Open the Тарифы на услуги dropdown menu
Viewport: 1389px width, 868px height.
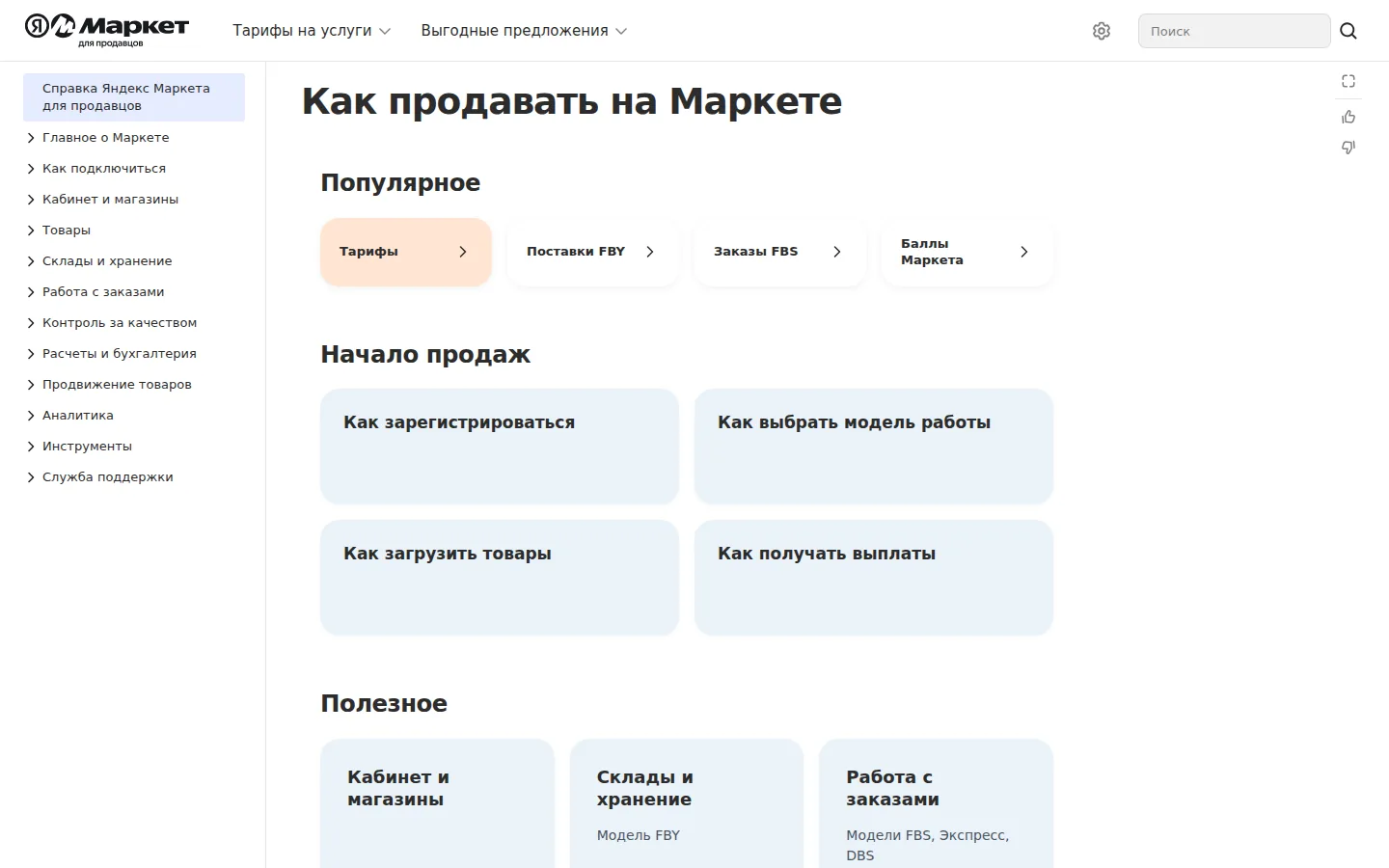(x=312, y=31)
